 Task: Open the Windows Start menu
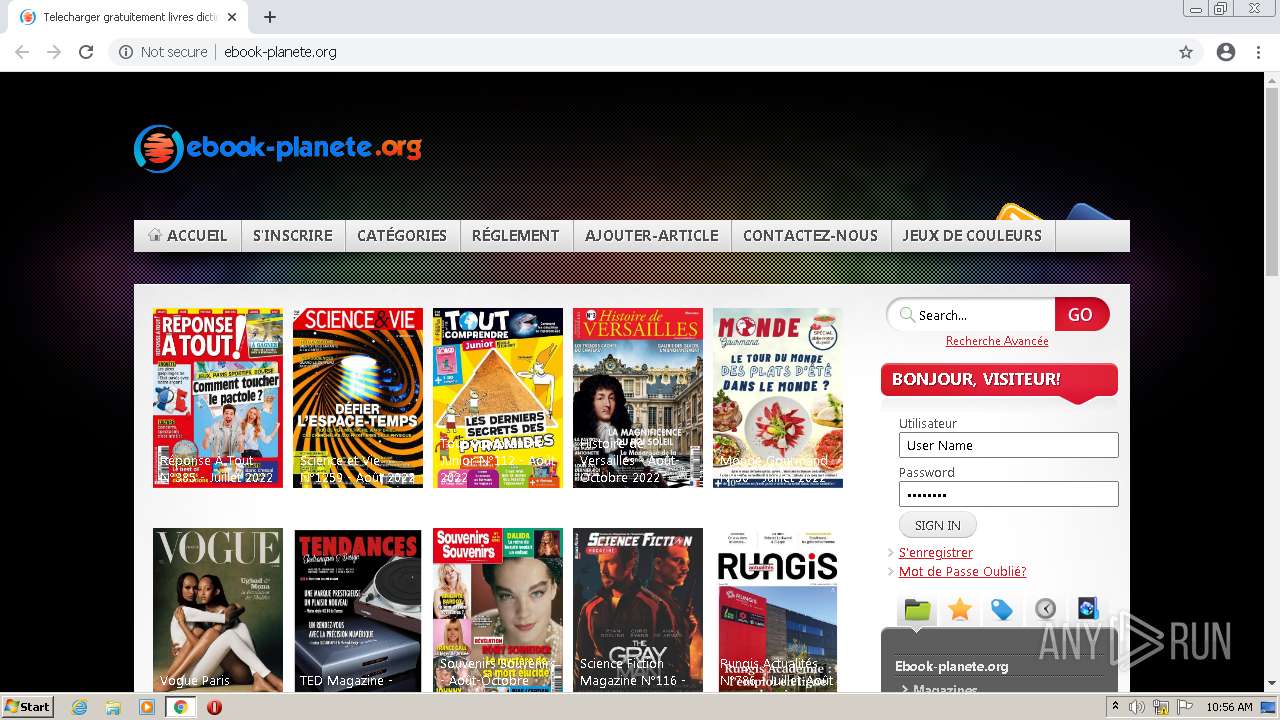[x=27, y=707]
